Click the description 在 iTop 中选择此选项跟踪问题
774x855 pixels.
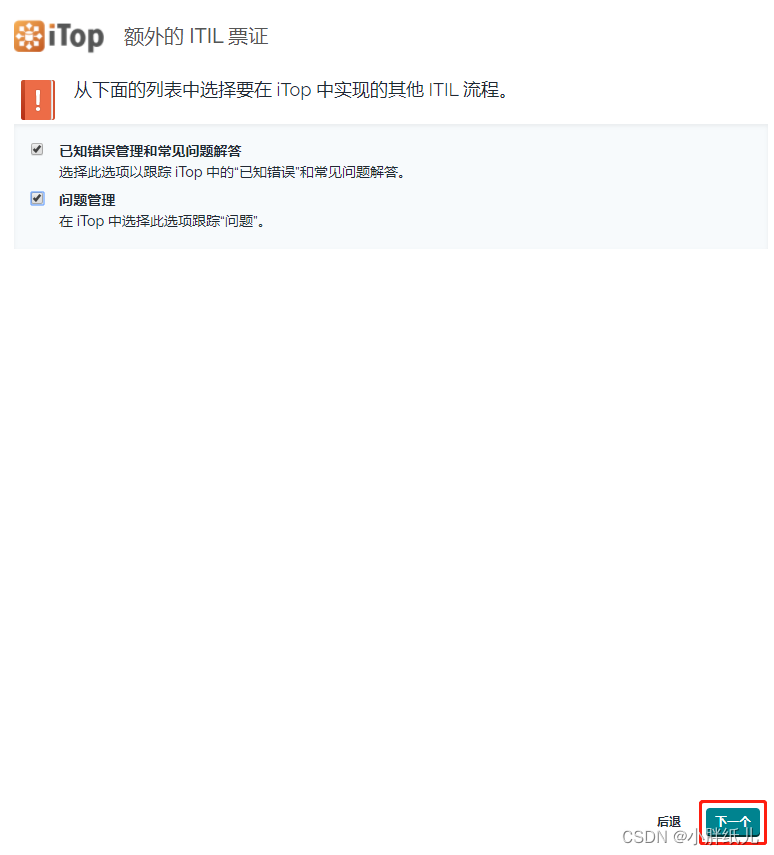pyautogui.click(x=162, y=221)
